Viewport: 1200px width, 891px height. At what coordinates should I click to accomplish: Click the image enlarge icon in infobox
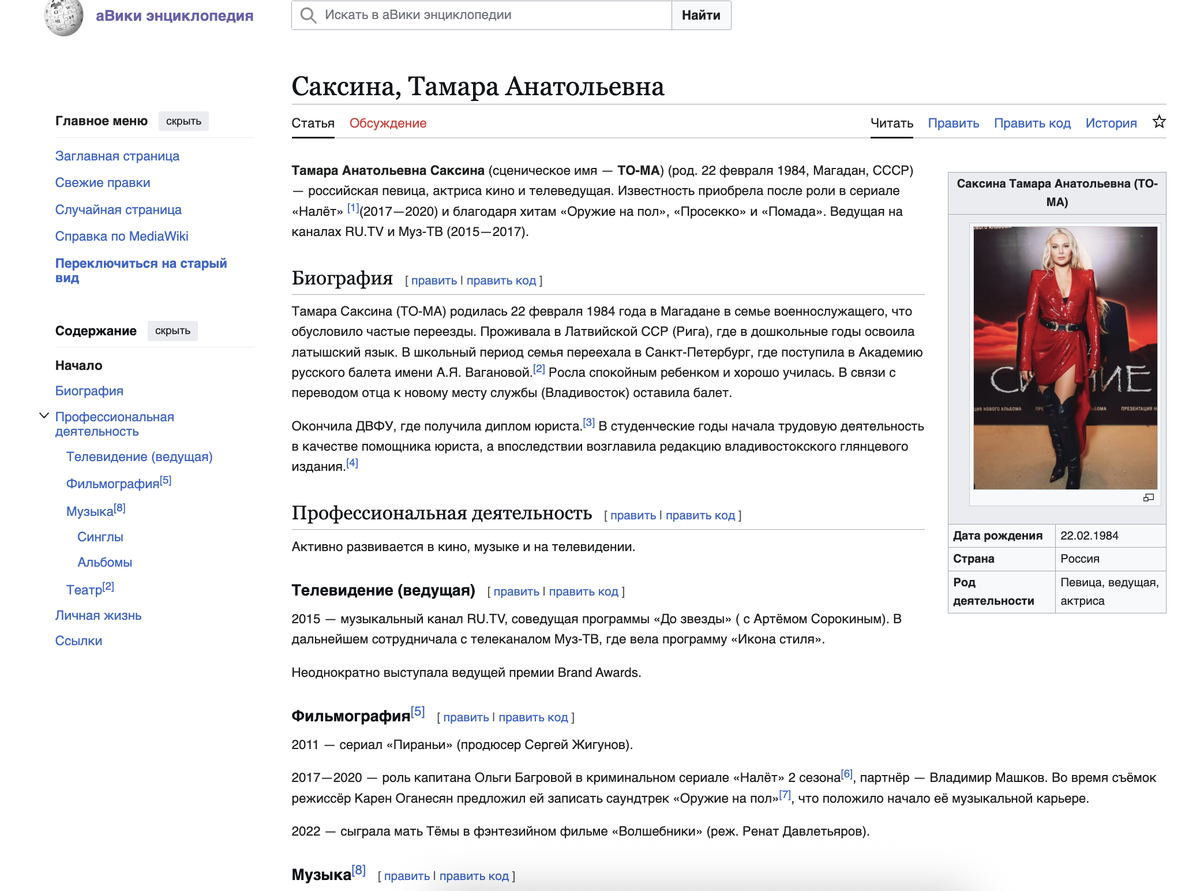pyautogui.click(x=1148, y=496)
